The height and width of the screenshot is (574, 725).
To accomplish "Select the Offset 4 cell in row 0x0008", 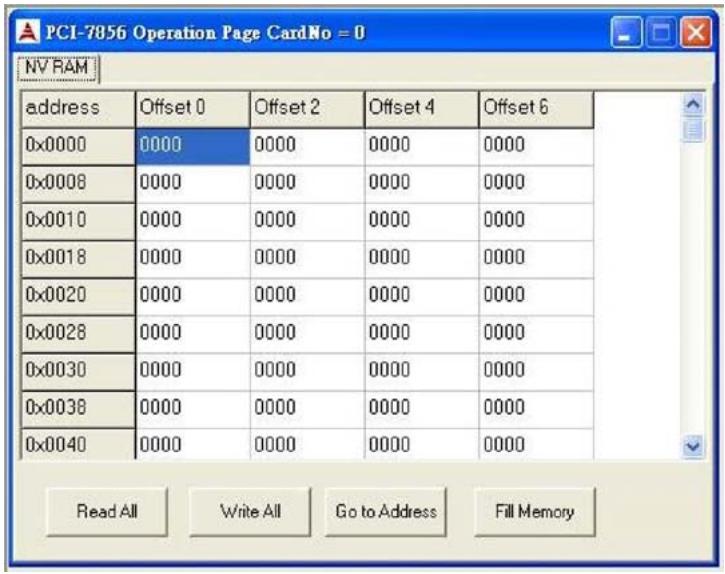I will (422, 184).
